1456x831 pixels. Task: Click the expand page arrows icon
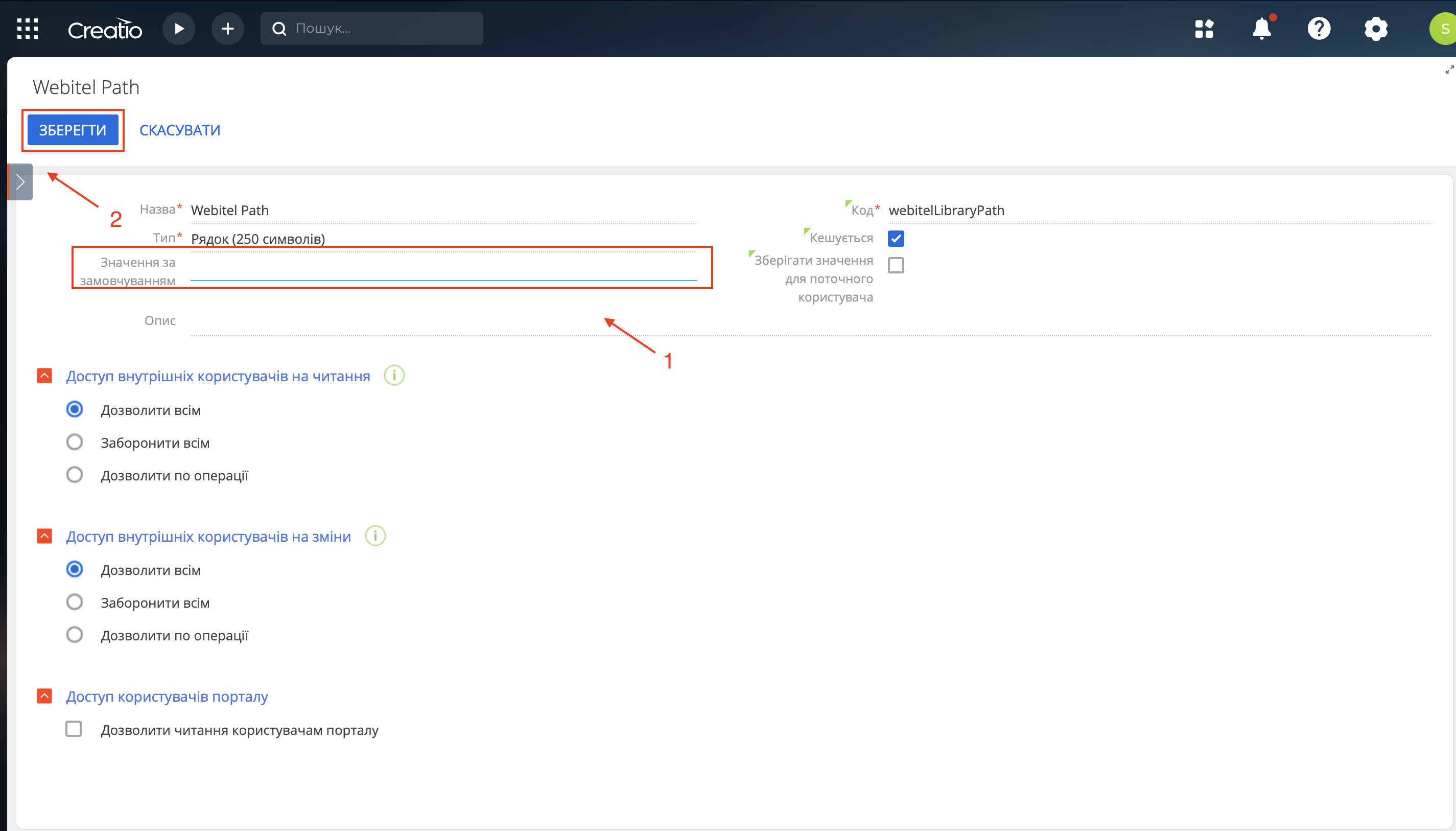[x=1449, y=70]
